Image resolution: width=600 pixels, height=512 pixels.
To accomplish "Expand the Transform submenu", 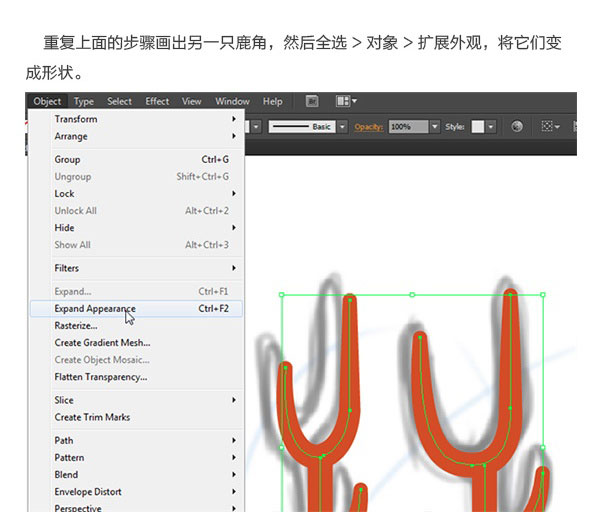I will click(136, 119).
